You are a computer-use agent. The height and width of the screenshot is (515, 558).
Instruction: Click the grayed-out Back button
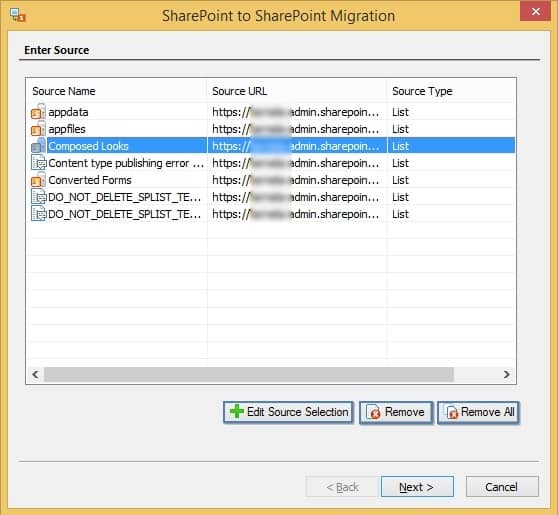click(x=342, y=487)
